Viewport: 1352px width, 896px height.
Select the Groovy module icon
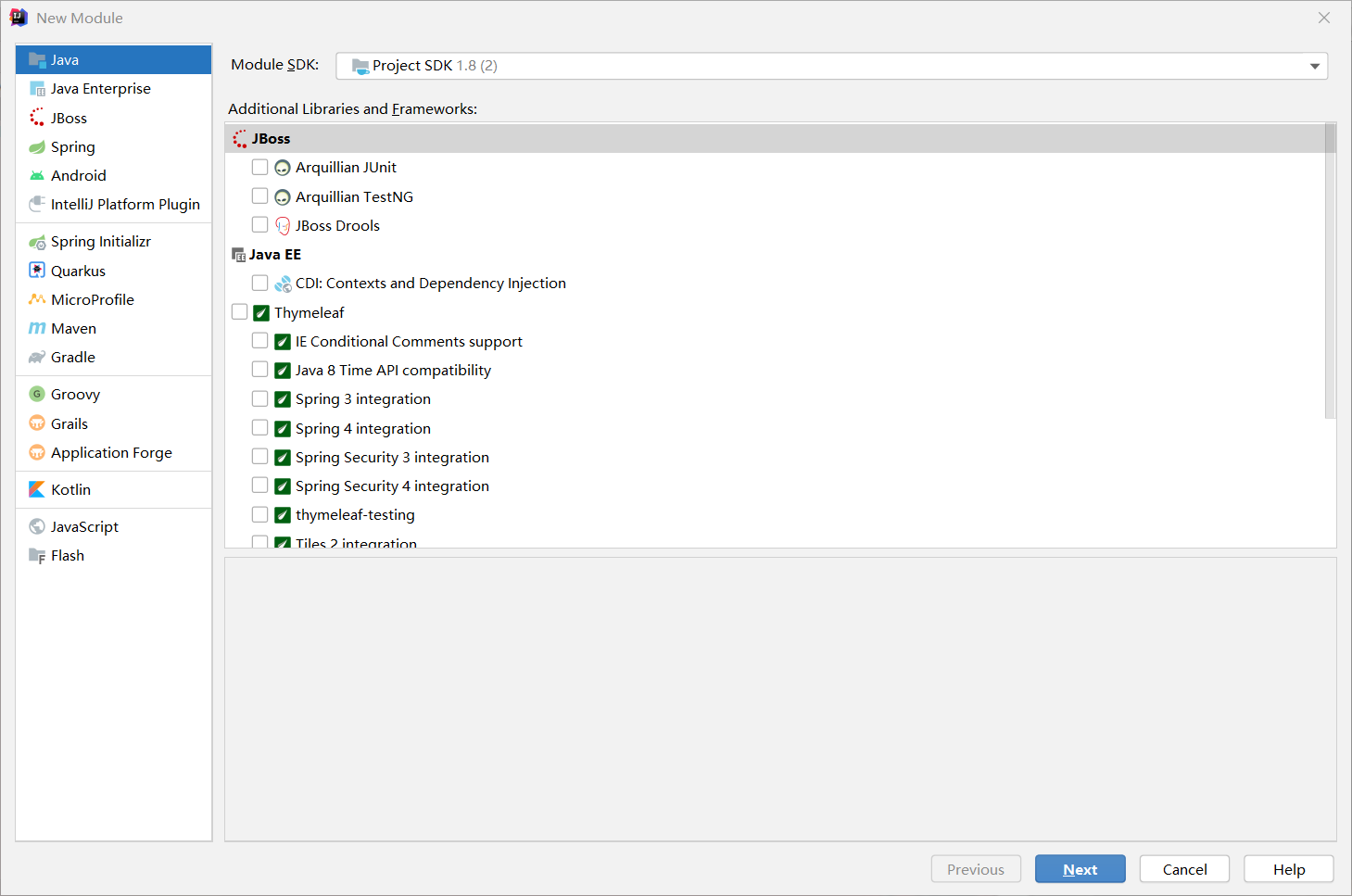37,395
